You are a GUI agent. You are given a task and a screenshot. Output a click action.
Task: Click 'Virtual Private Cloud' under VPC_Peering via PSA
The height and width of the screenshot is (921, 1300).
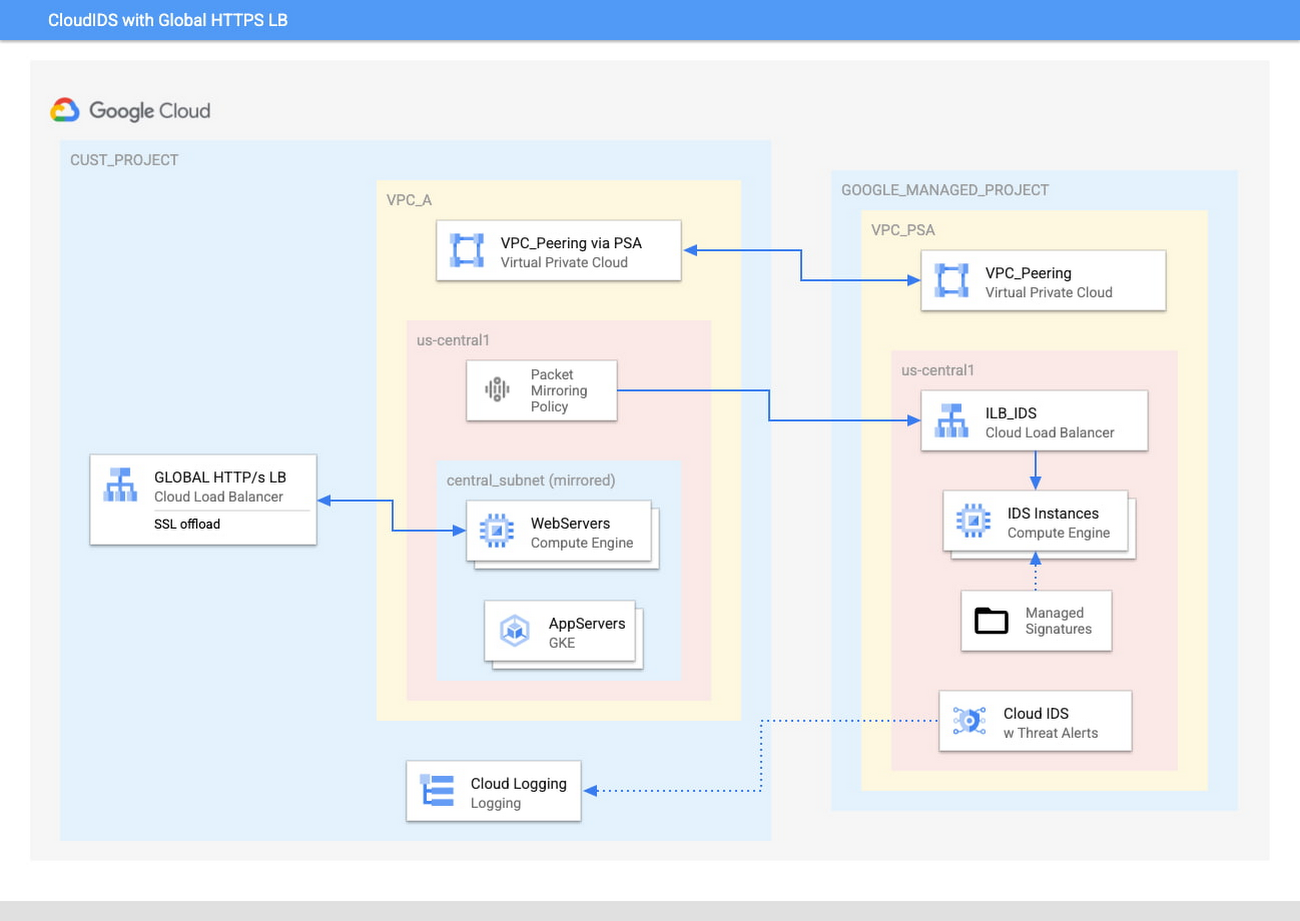pos(564,262)
